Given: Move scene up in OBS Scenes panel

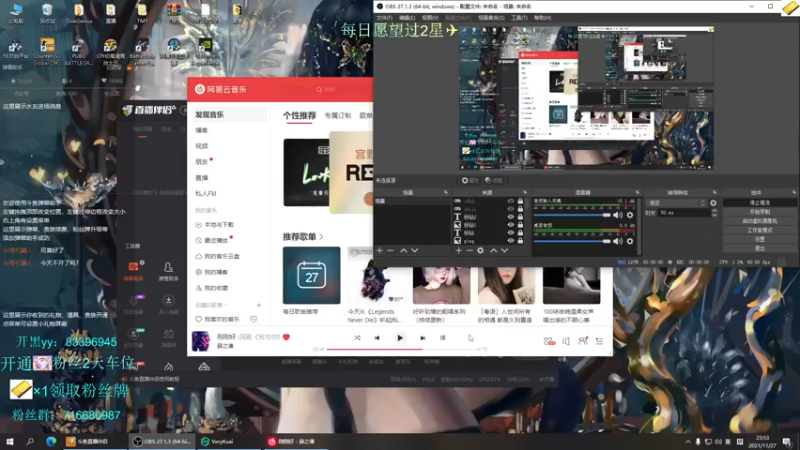Looking at the screenshot, I should coord(404,251).
